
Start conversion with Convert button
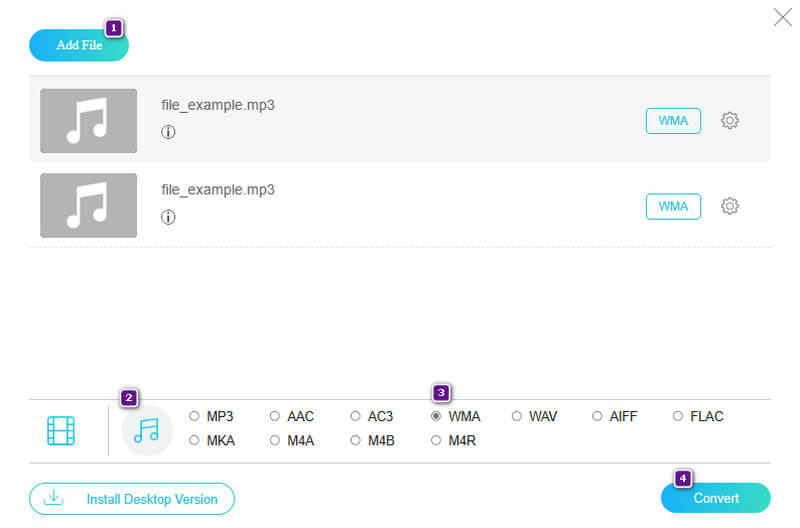coord(715,498)
